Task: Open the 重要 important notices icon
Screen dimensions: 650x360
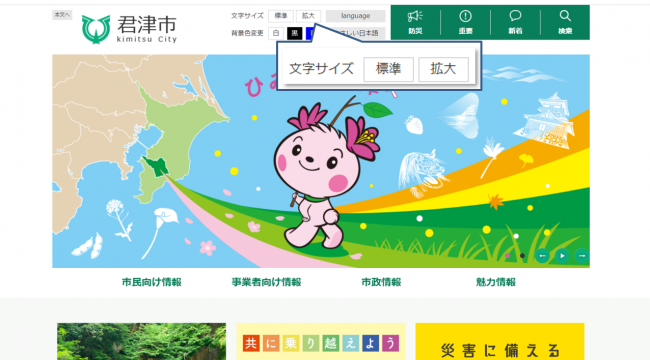Action: tap(466, 22)
